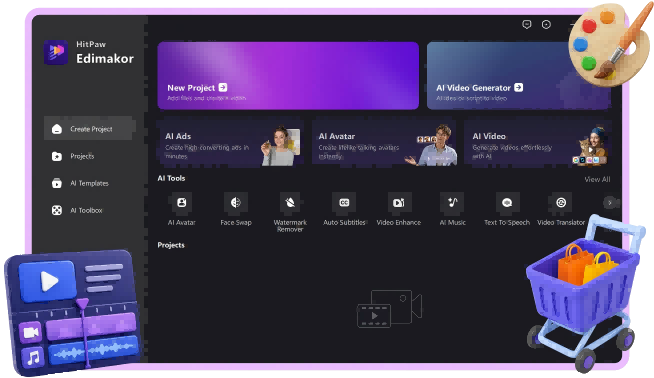Click the Projects folder icon in sidebar
The height and width of the screenshot is (378, 654).
57,156
